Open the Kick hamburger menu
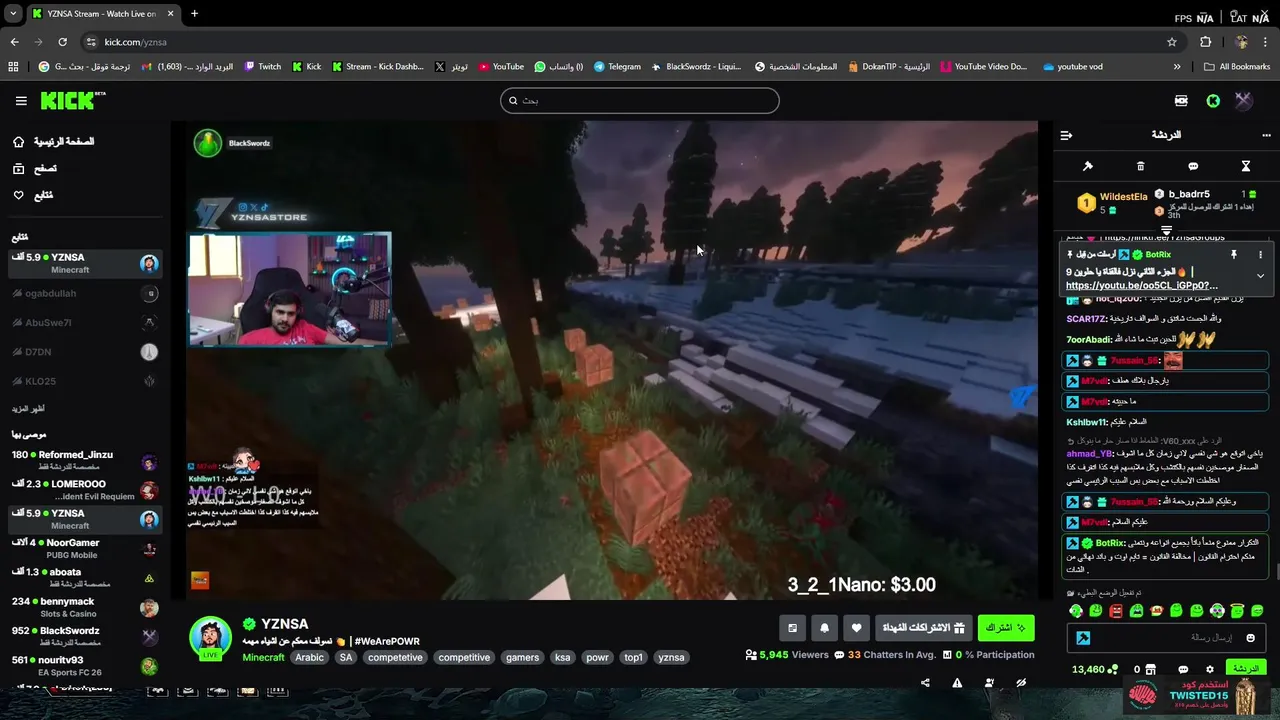Image resolution: width=1280 pixels, height=720 pixels. click(x=21, y=100)
